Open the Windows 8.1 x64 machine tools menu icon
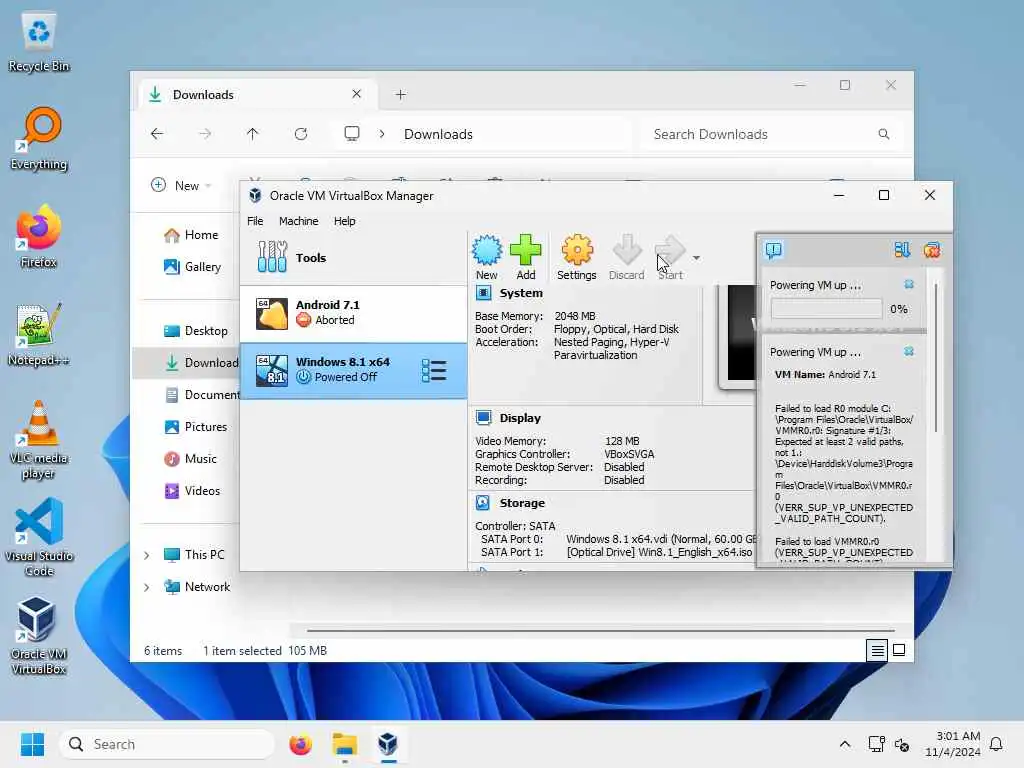Viewport: 1024px width, 768px height. (434, 370)
